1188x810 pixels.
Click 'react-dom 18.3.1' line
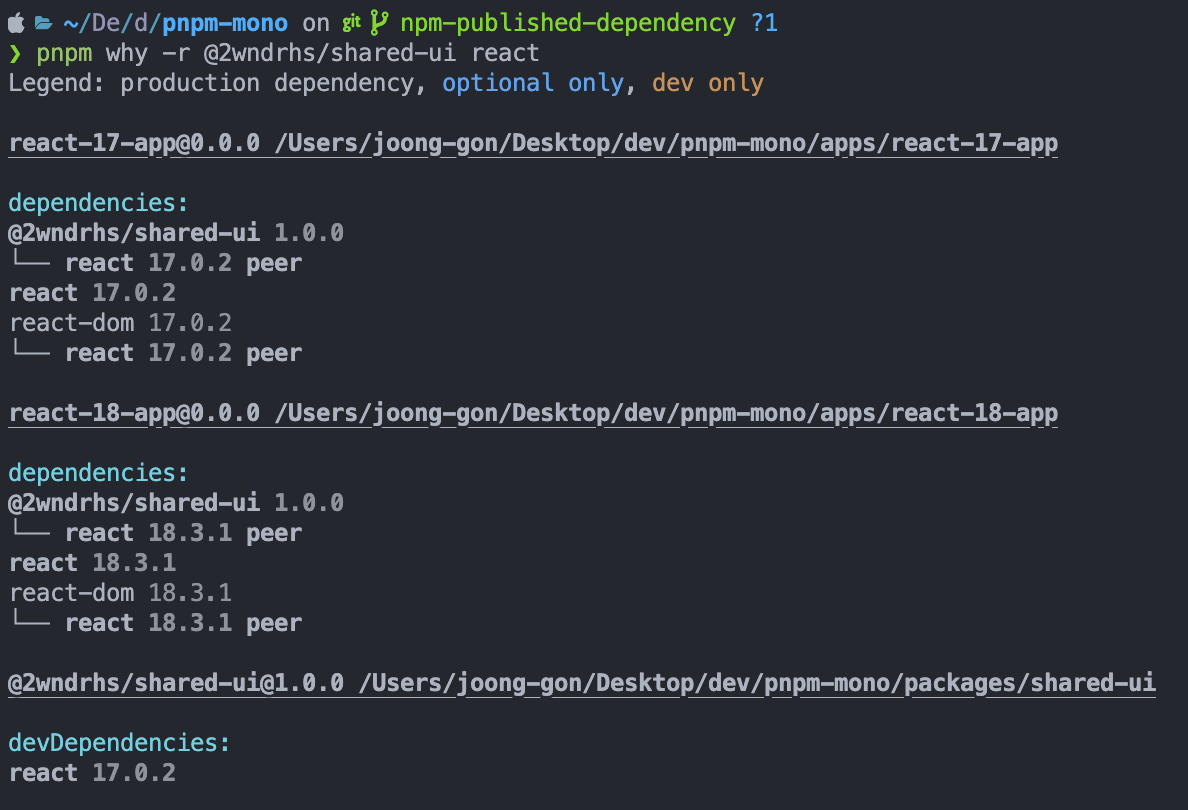(120, 593)
